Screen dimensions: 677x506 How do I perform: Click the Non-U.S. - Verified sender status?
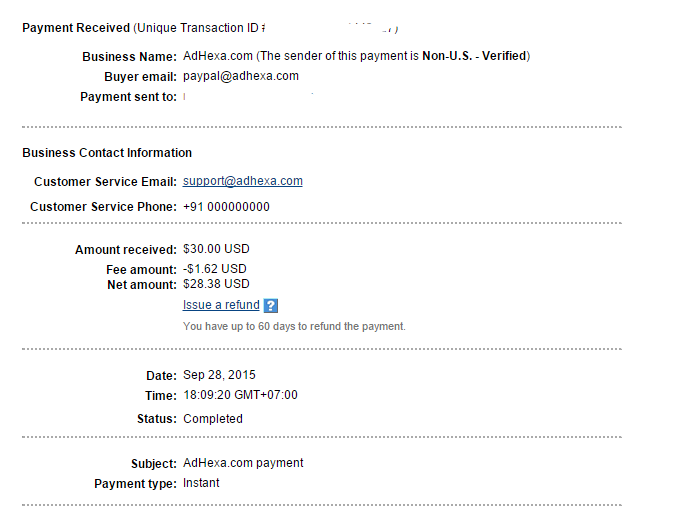click(x=474, y=56)
